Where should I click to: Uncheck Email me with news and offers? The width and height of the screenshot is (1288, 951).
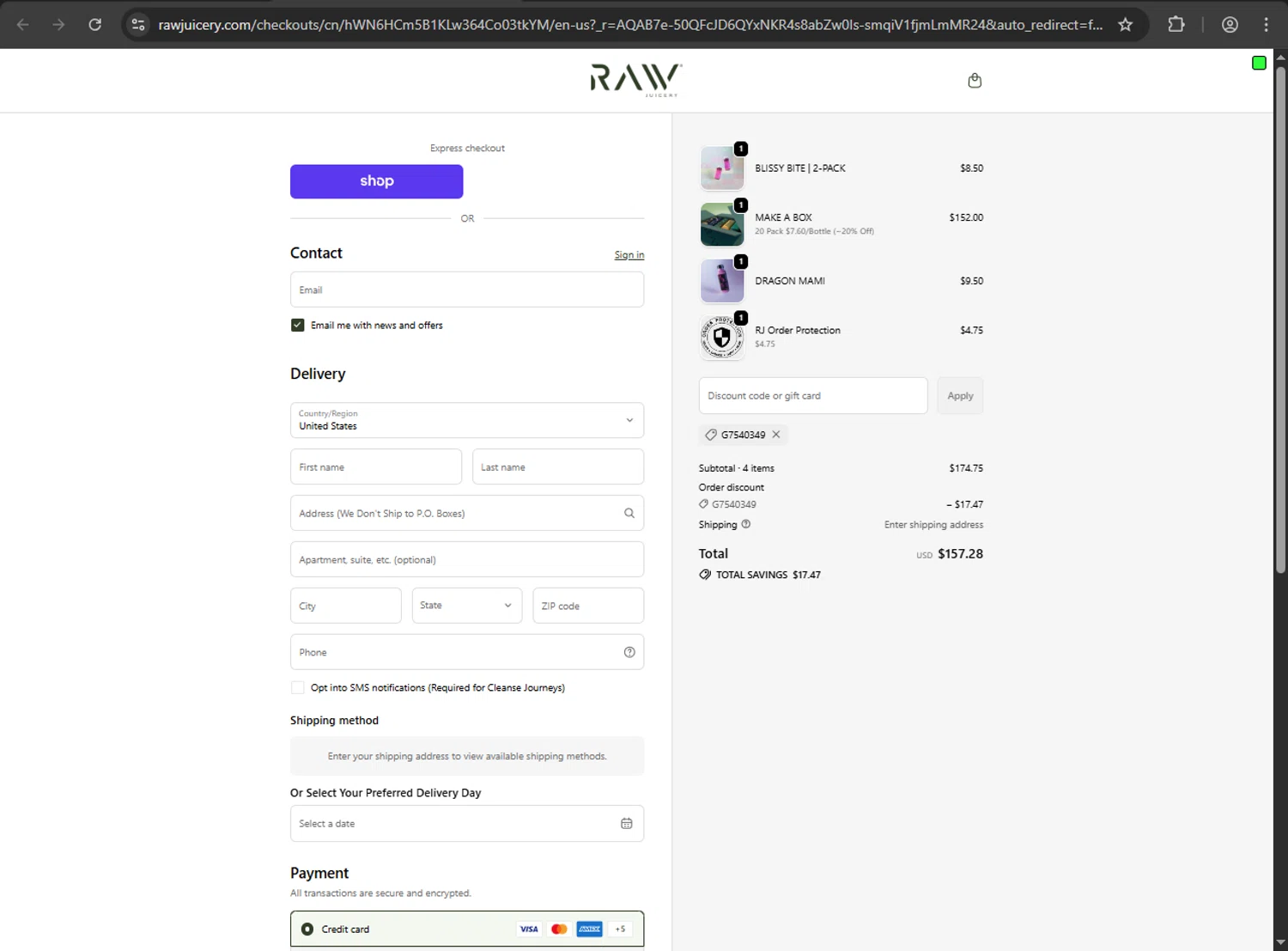click(297, 325)
